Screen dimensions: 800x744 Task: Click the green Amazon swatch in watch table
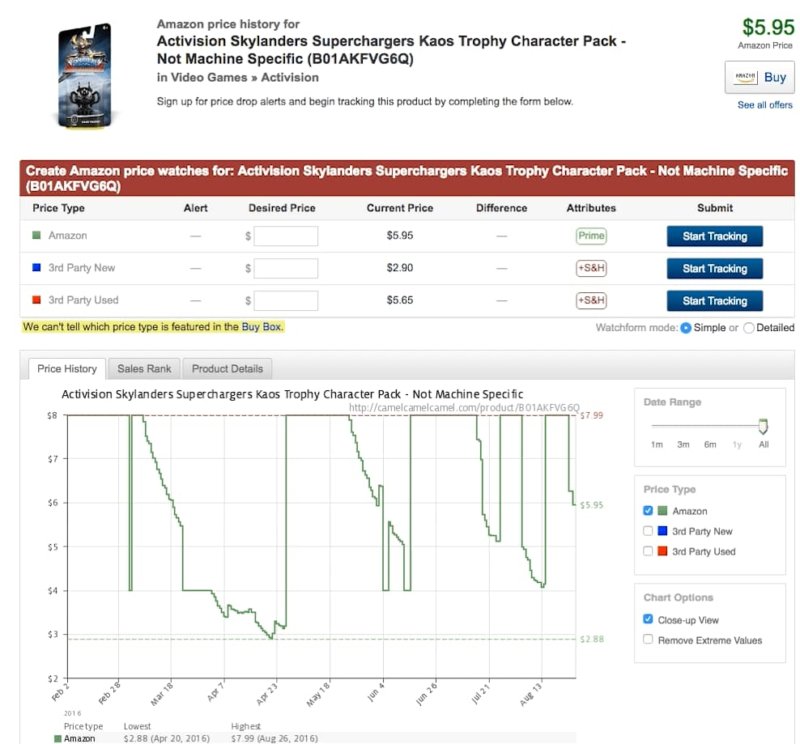pos(36,235)
